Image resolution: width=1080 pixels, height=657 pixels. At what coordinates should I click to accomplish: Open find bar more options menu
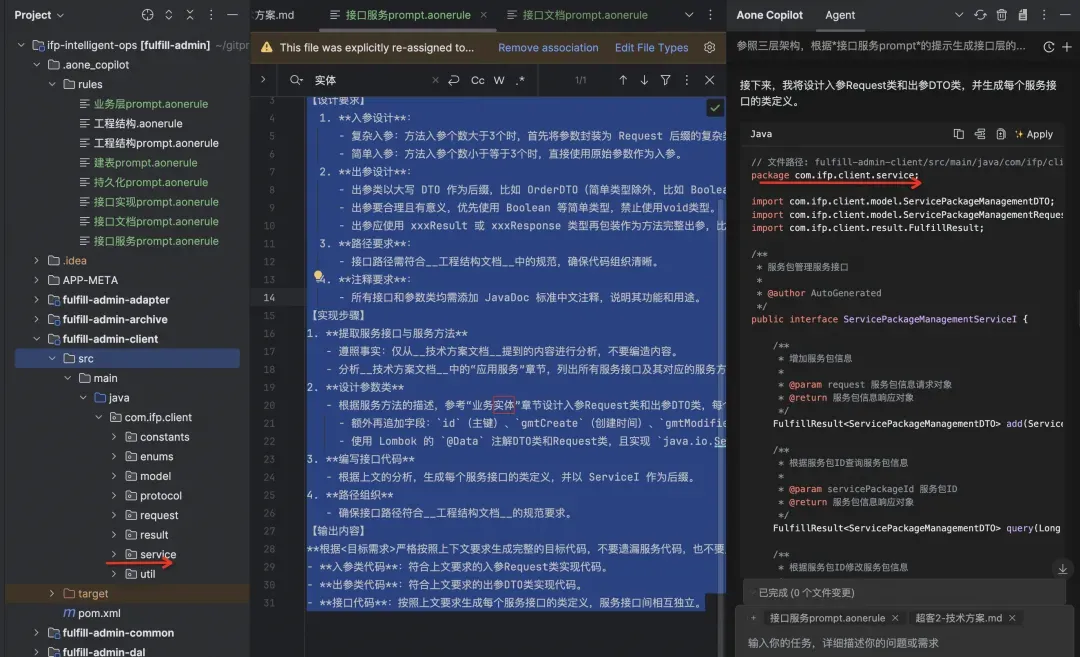click(687, 80)
